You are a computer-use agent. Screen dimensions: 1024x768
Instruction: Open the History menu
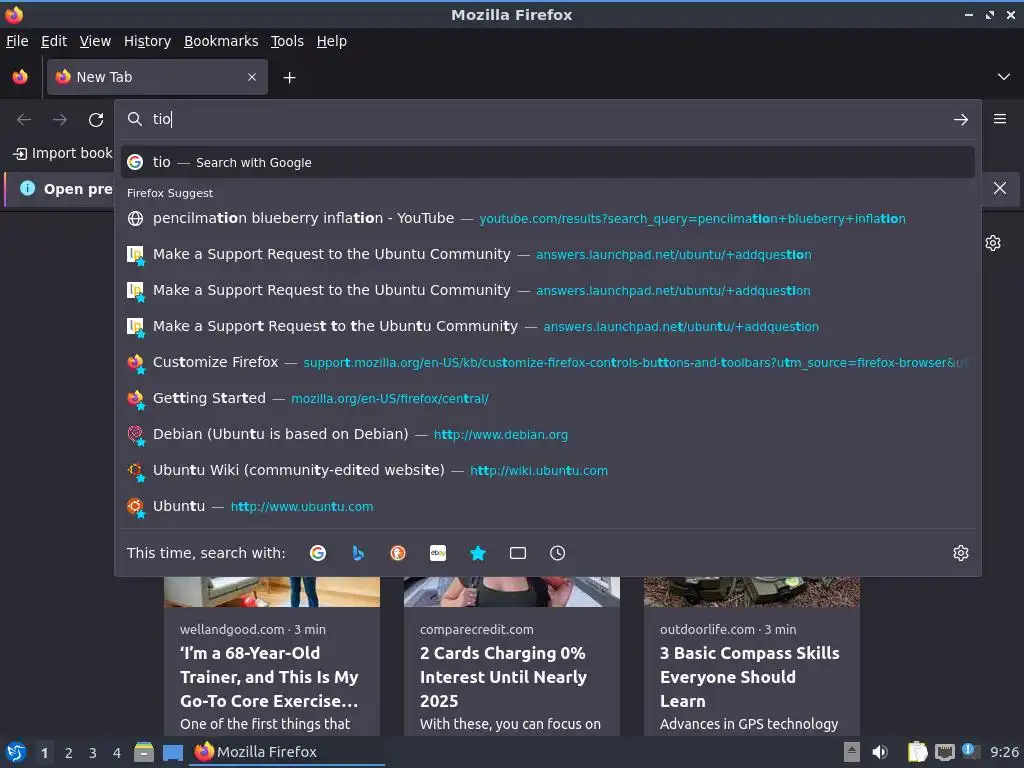[x=148, y=41]
